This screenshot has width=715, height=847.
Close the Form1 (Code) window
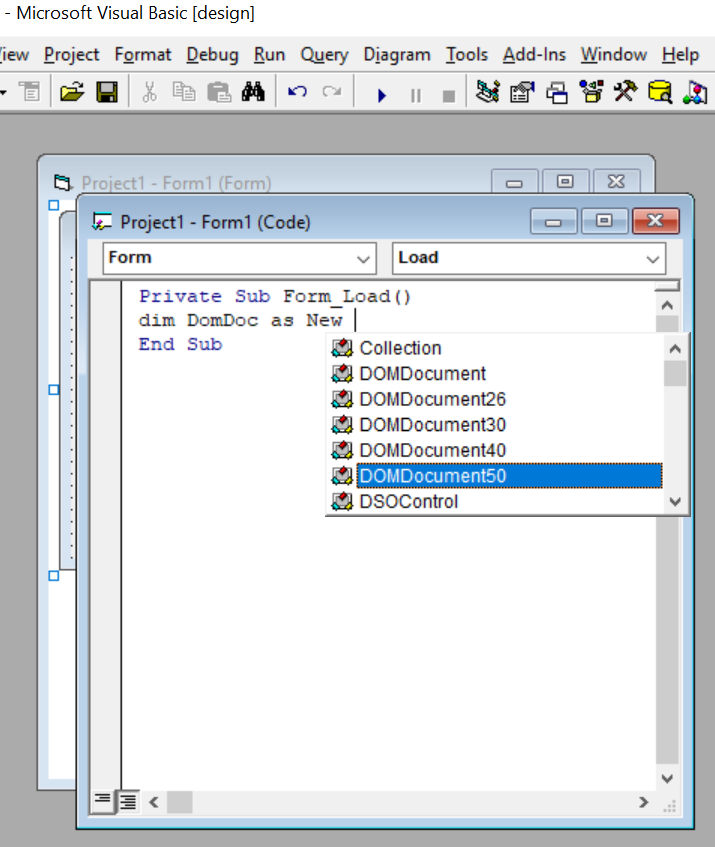[x=655, y=221]
